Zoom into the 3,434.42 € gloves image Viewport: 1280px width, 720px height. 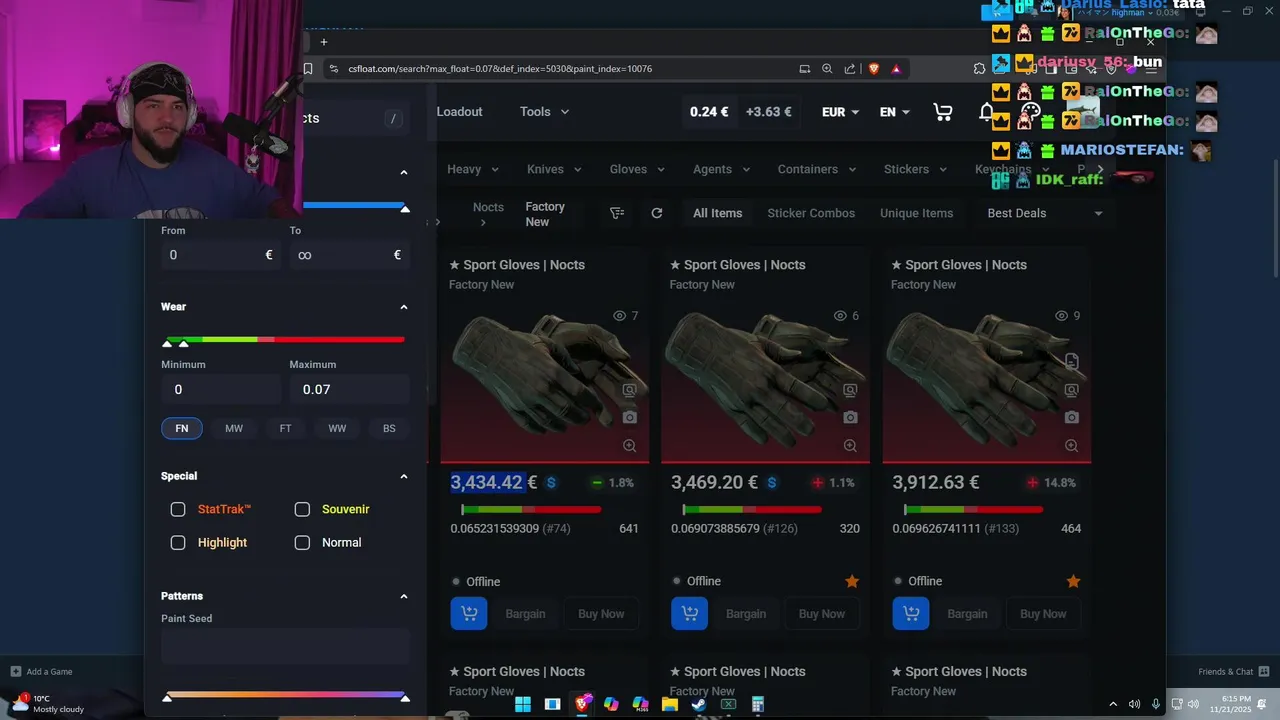[x=629, y=445]
